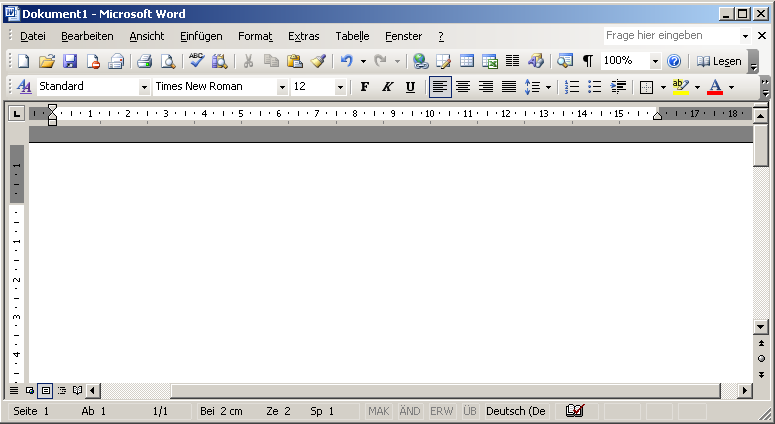Screen dimensions: 775x424
Task: Undo the last action
Action: (347, 61)
